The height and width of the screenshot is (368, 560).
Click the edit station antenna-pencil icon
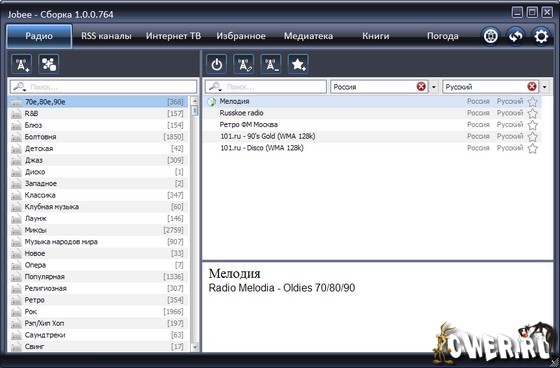tap(244, 64)
